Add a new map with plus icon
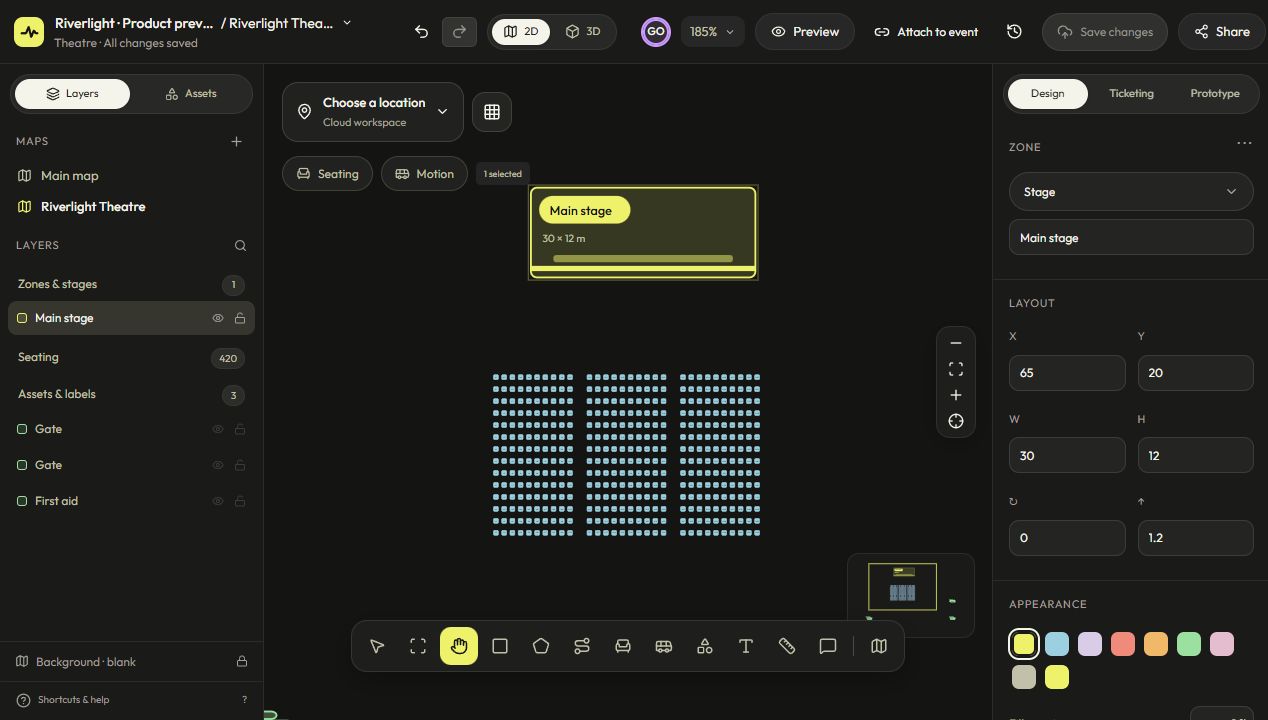Screen dimensions: 1268x720 [x=237, y=142]
